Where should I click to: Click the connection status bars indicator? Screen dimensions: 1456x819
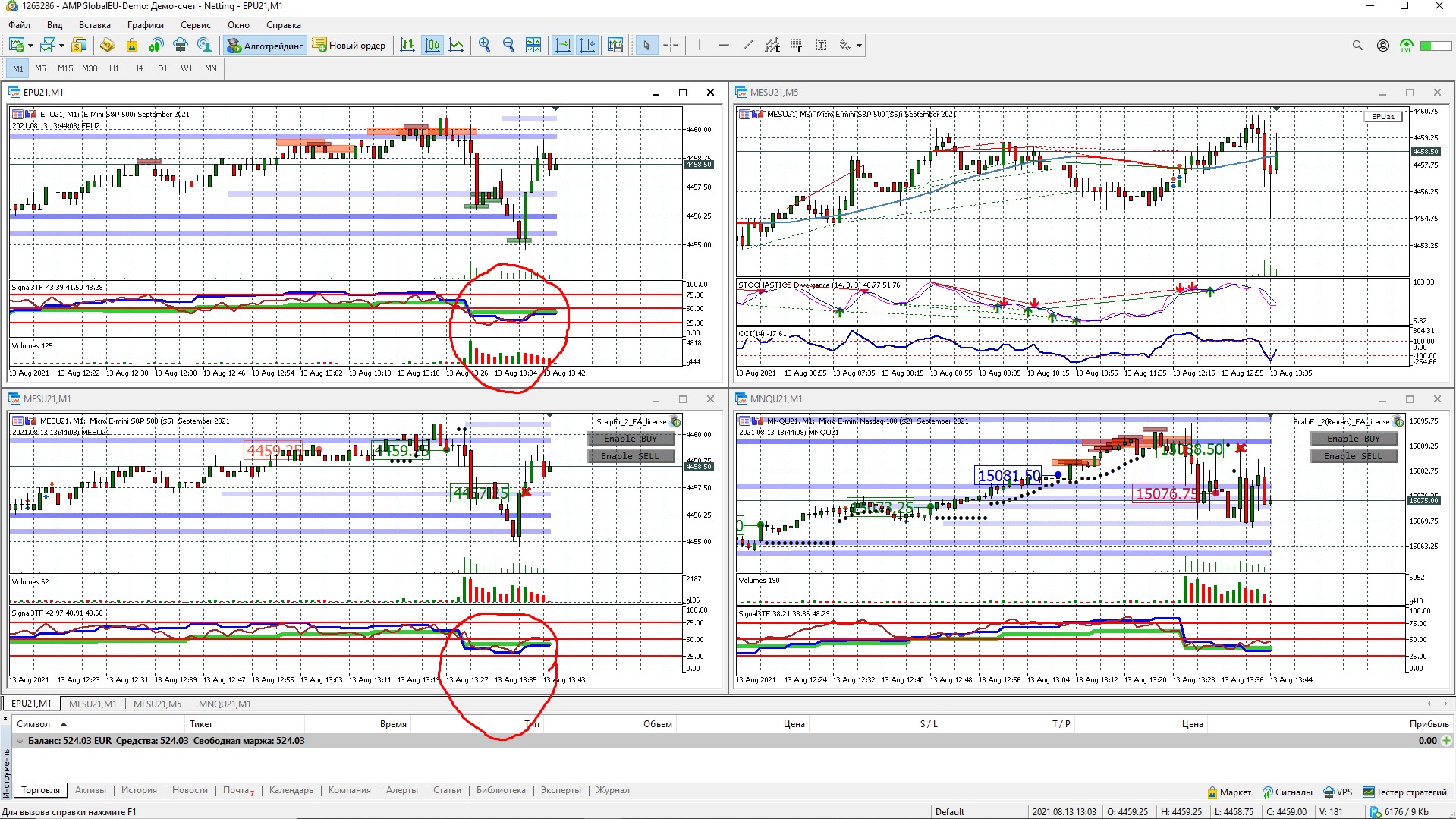1436,46
